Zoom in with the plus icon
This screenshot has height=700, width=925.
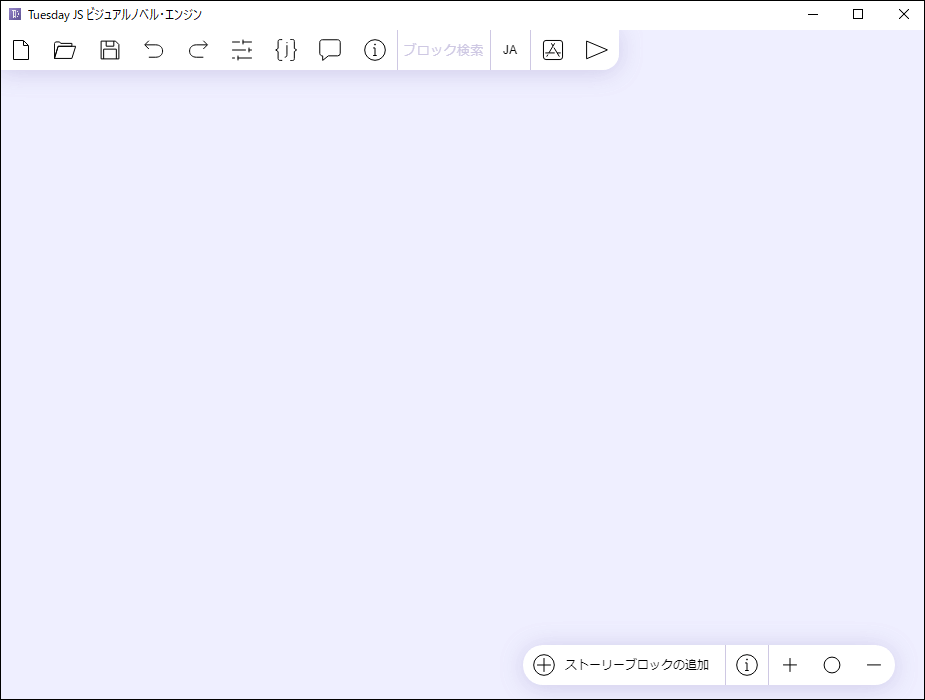point(790,665)
